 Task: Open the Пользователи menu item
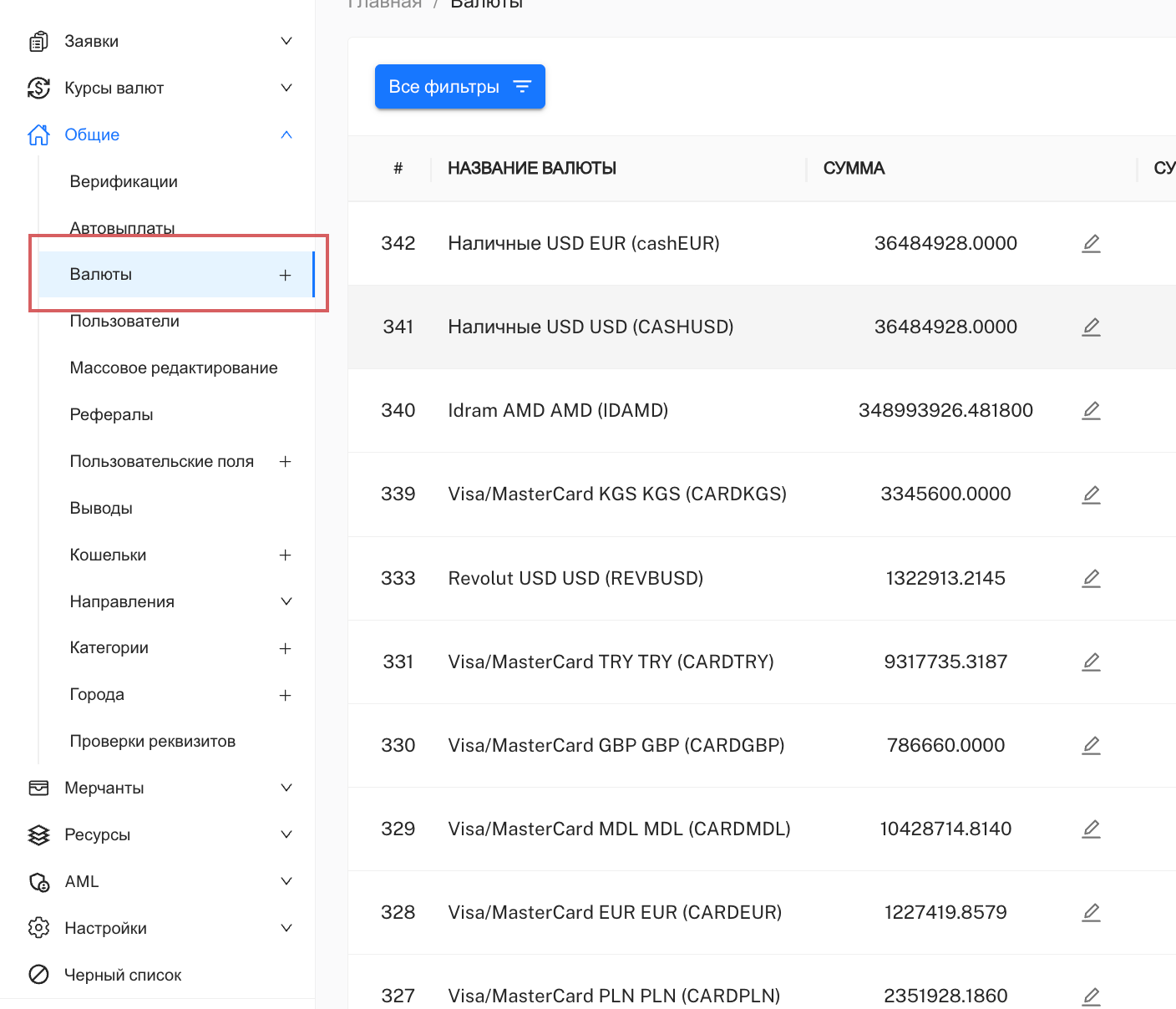(x=124, y=322)
